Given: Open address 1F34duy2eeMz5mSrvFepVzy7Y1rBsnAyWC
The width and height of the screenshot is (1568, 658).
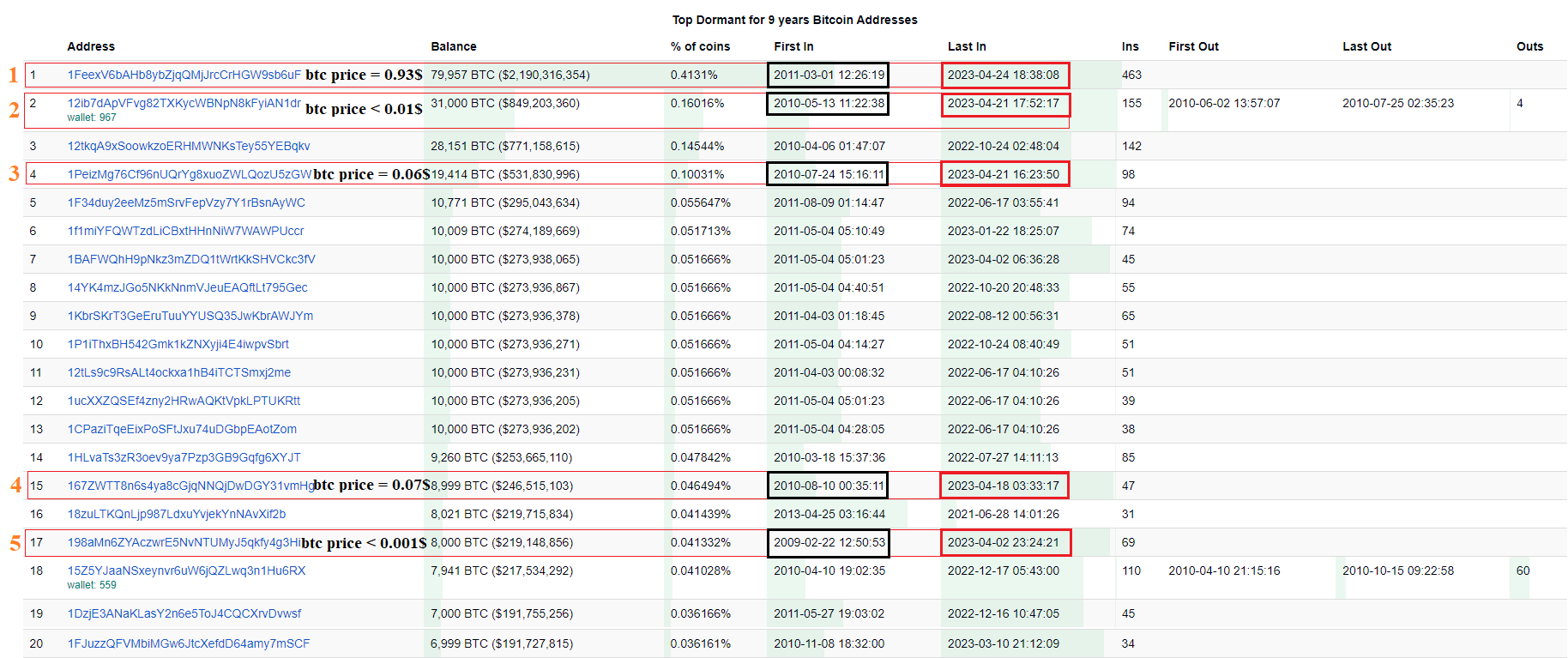Looking at the screenshot, I should point(186,202).
